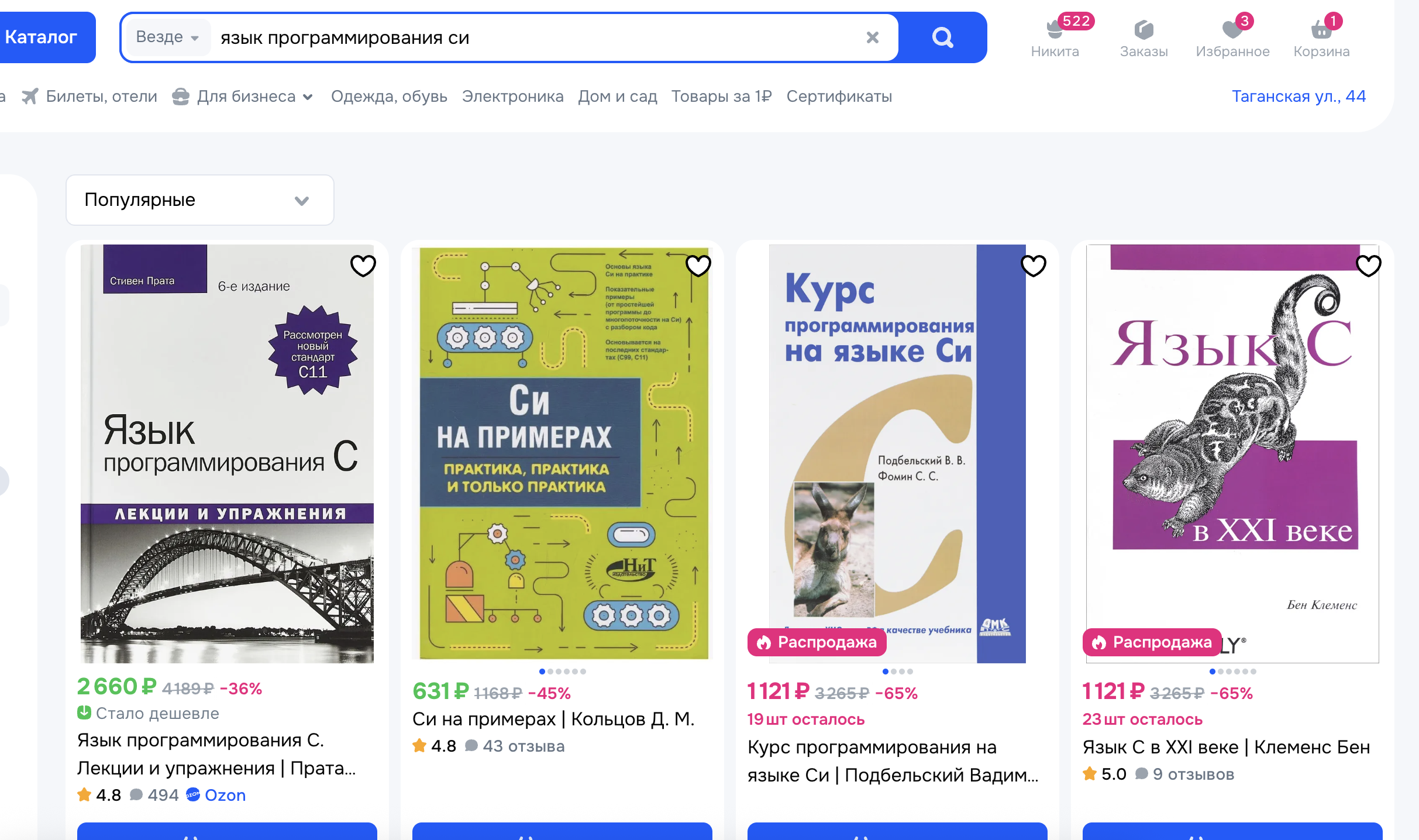Favorite the Язык С в XXI веке book
Image resolution: width=1419 pixels, height=840 pixels.
(x=1368, y=266)
